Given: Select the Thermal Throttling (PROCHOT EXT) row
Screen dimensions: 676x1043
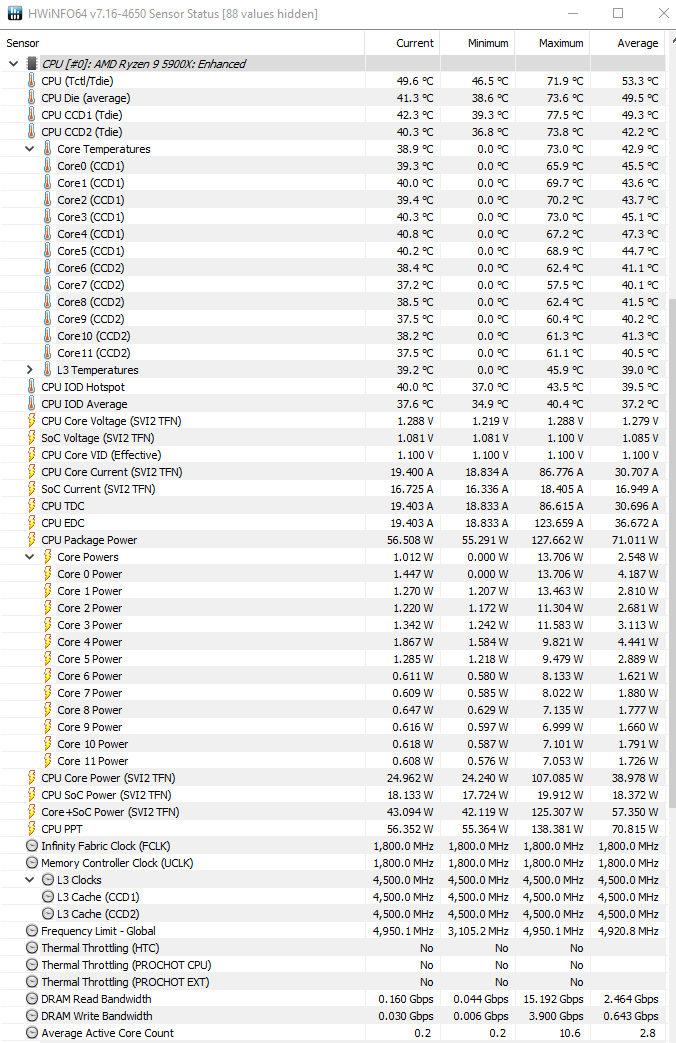Looking at the screenshot, I should click(333, 982).
